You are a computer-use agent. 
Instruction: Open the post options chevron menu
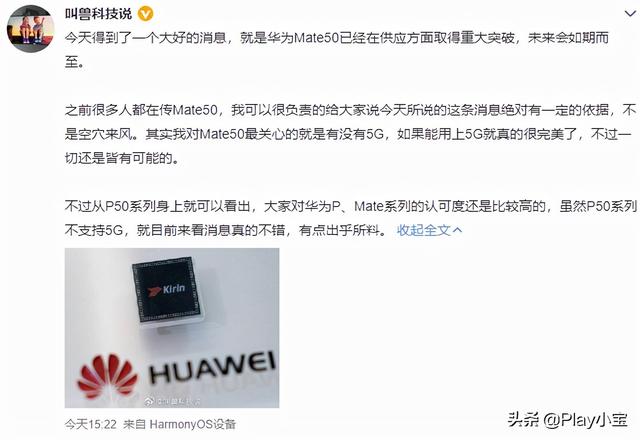630,14
